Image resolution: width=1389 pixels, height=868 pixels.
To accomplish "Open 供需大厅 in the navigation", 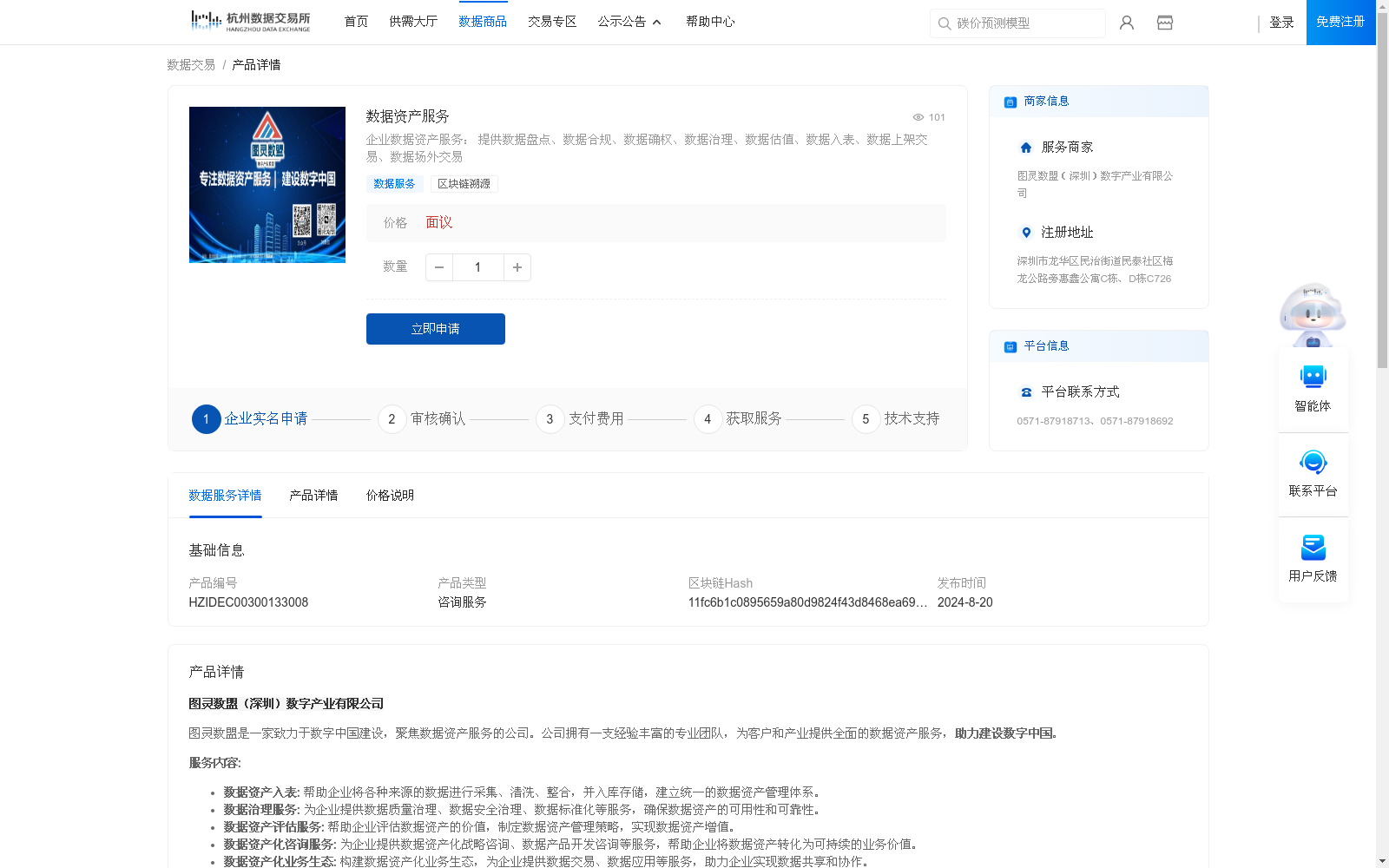I will pos(413,22).
